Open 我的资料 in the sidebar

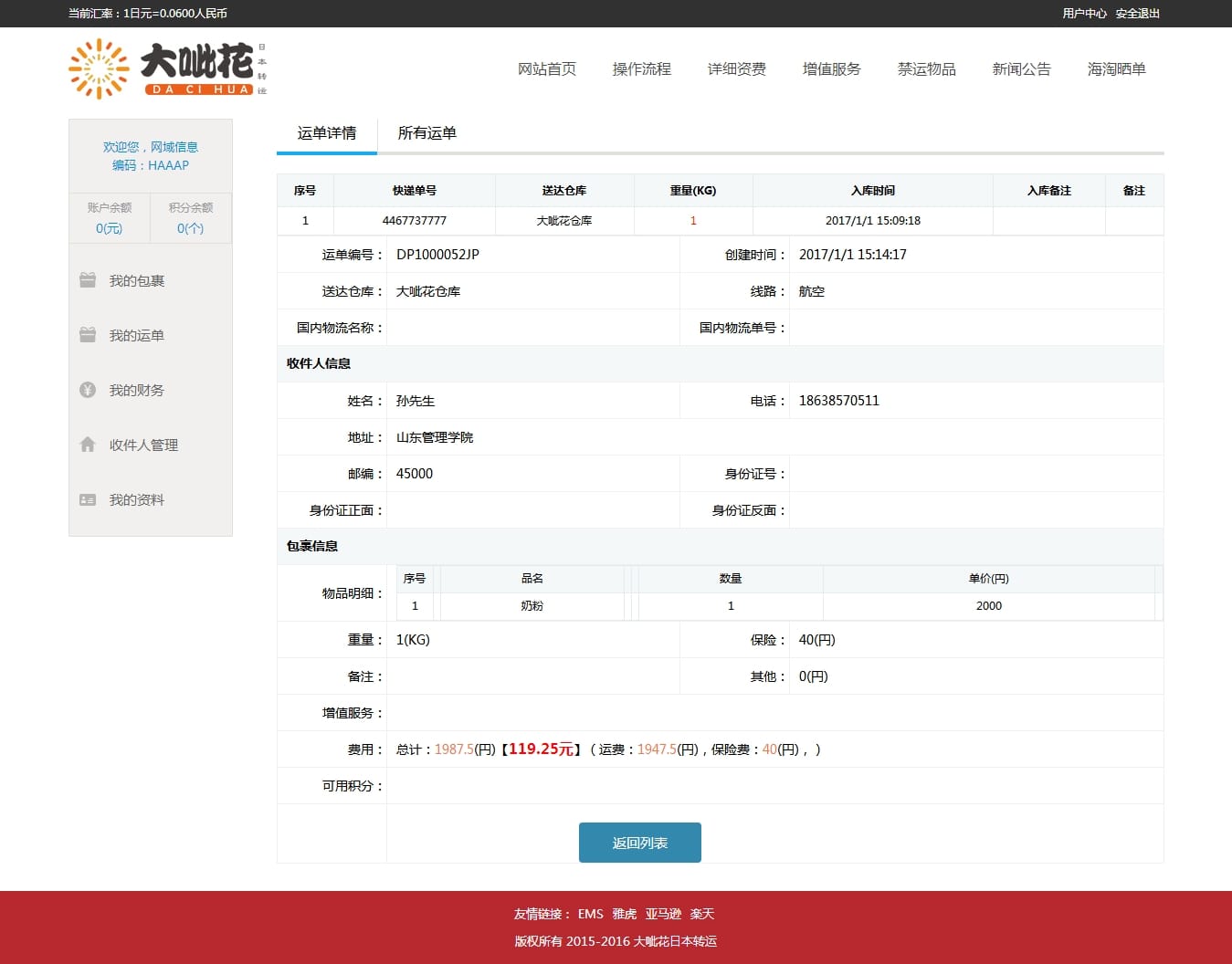click(137, 500)
